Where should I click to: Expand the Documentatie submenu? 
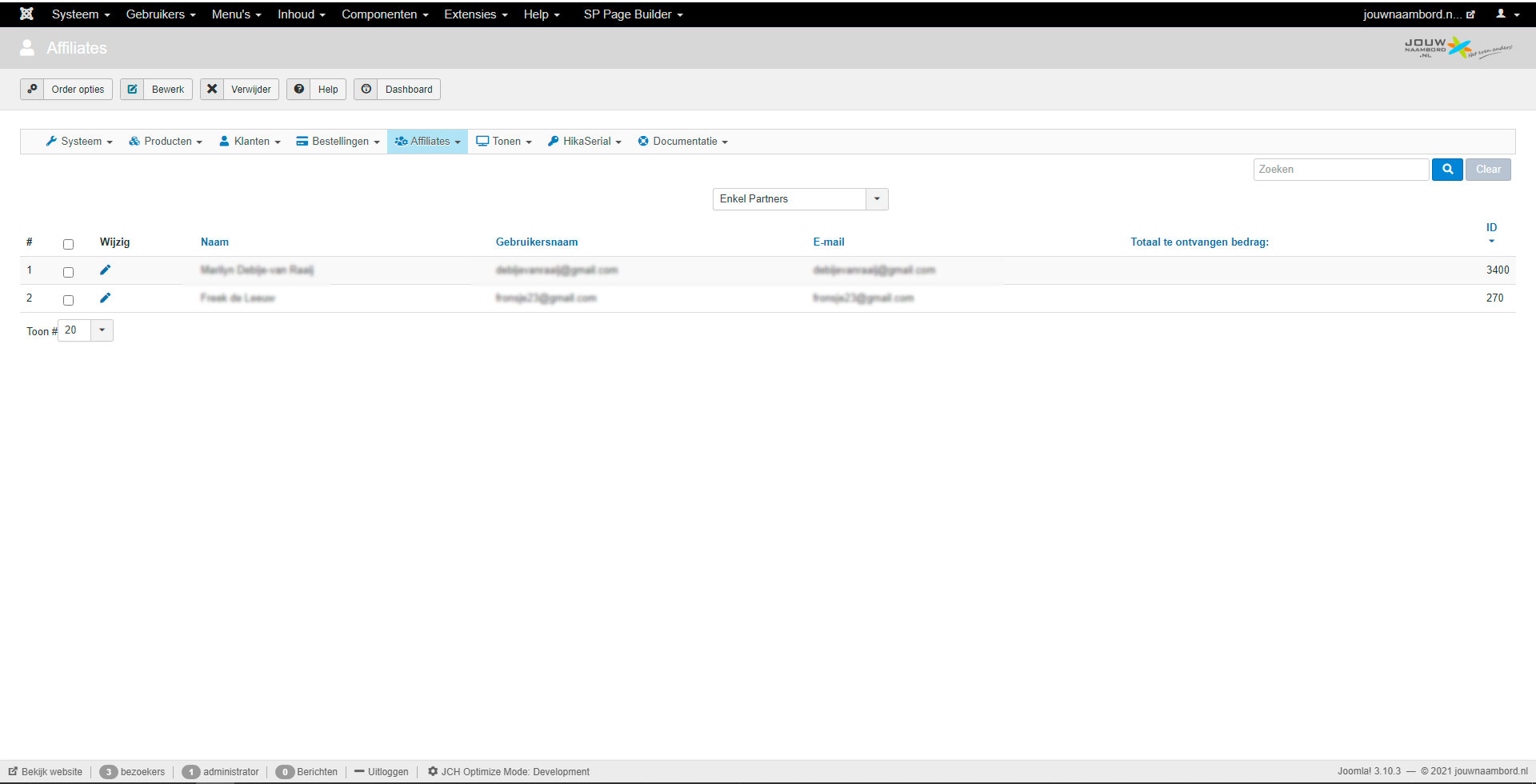(x=682, y=142)
